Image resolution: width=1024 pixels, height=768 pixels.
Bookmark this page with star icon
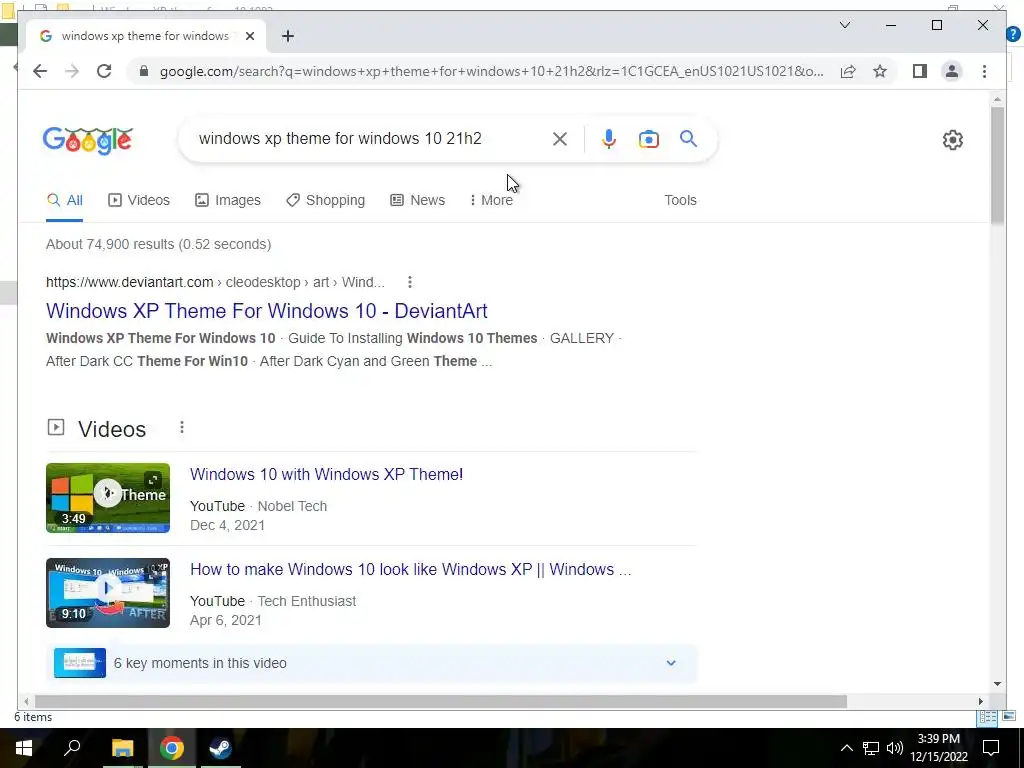(880, 71)
